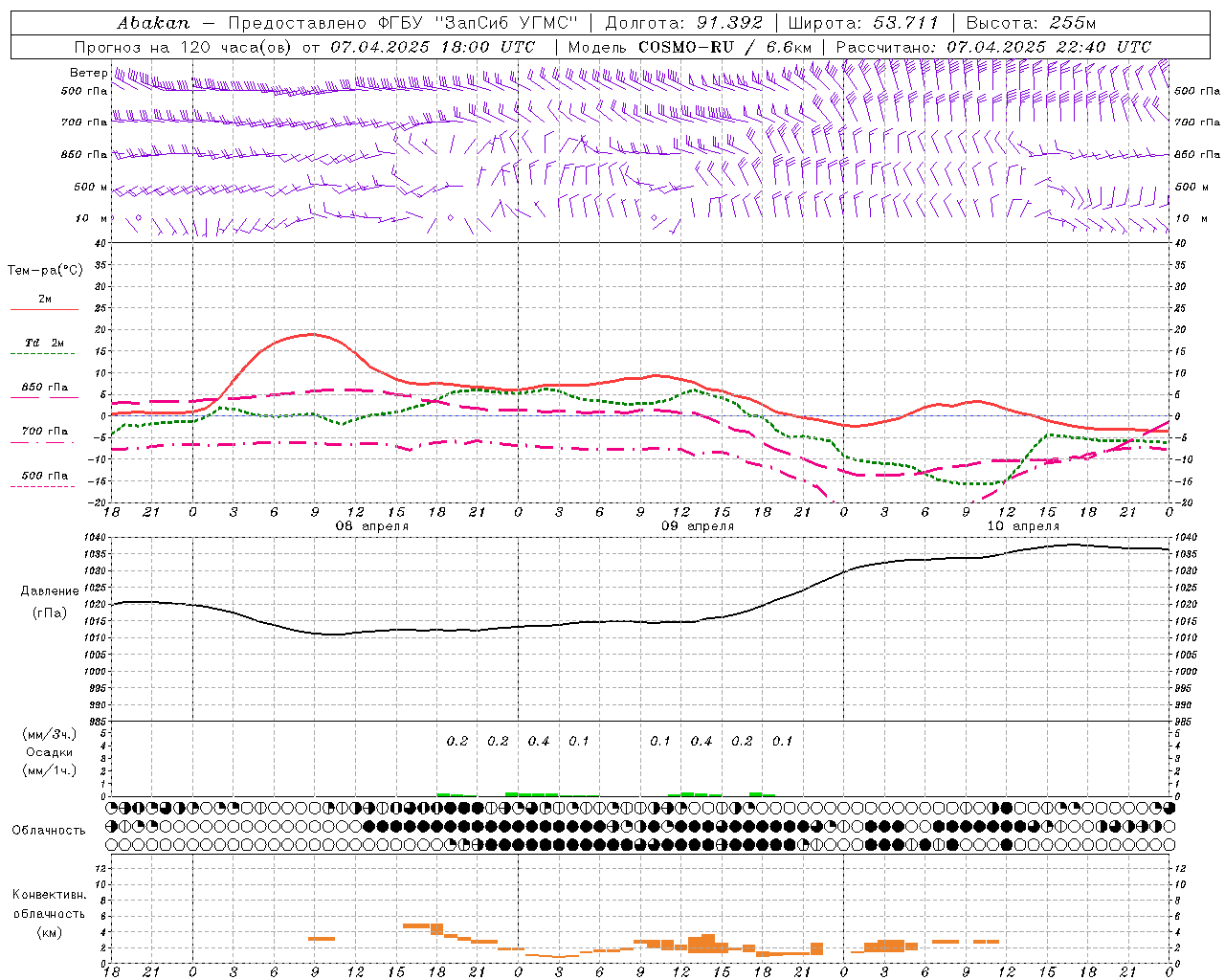Click the '10 апреля' date label
The image size is (1225, 980).
1023,526
